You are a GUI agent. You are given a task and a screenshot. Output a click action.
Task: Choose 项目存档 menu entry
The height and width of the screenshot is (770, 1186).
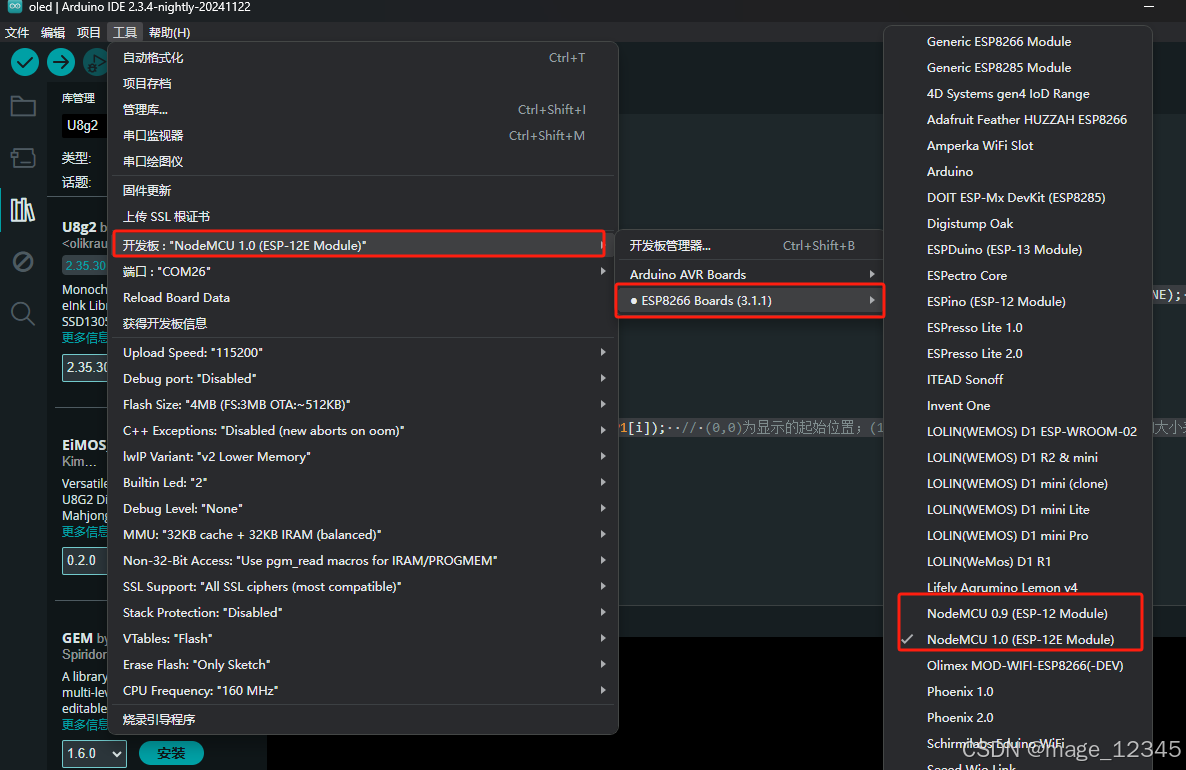(x=363, y=83)
